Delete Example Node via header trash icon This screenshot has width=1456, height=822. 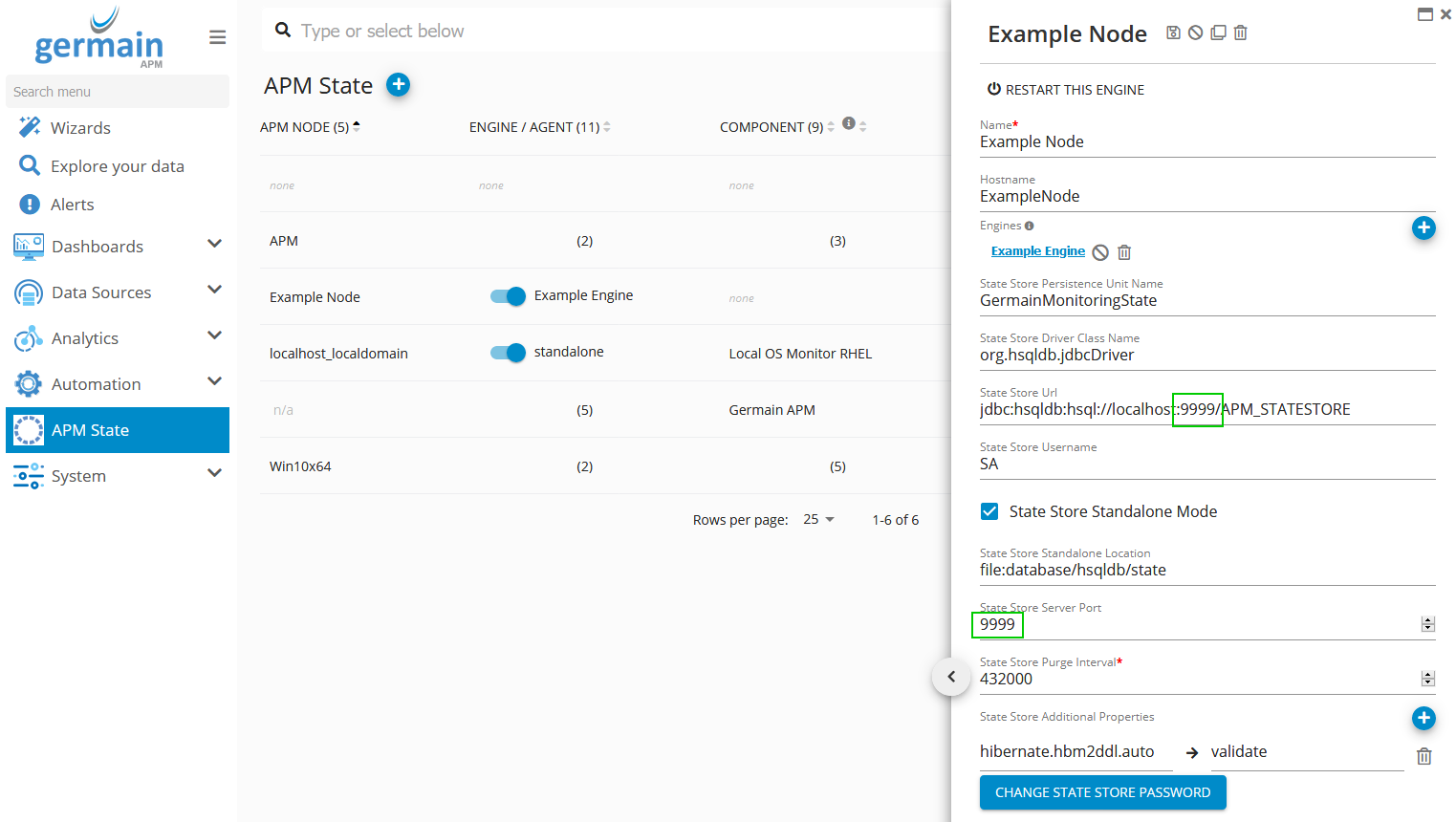pos(1241,32)
